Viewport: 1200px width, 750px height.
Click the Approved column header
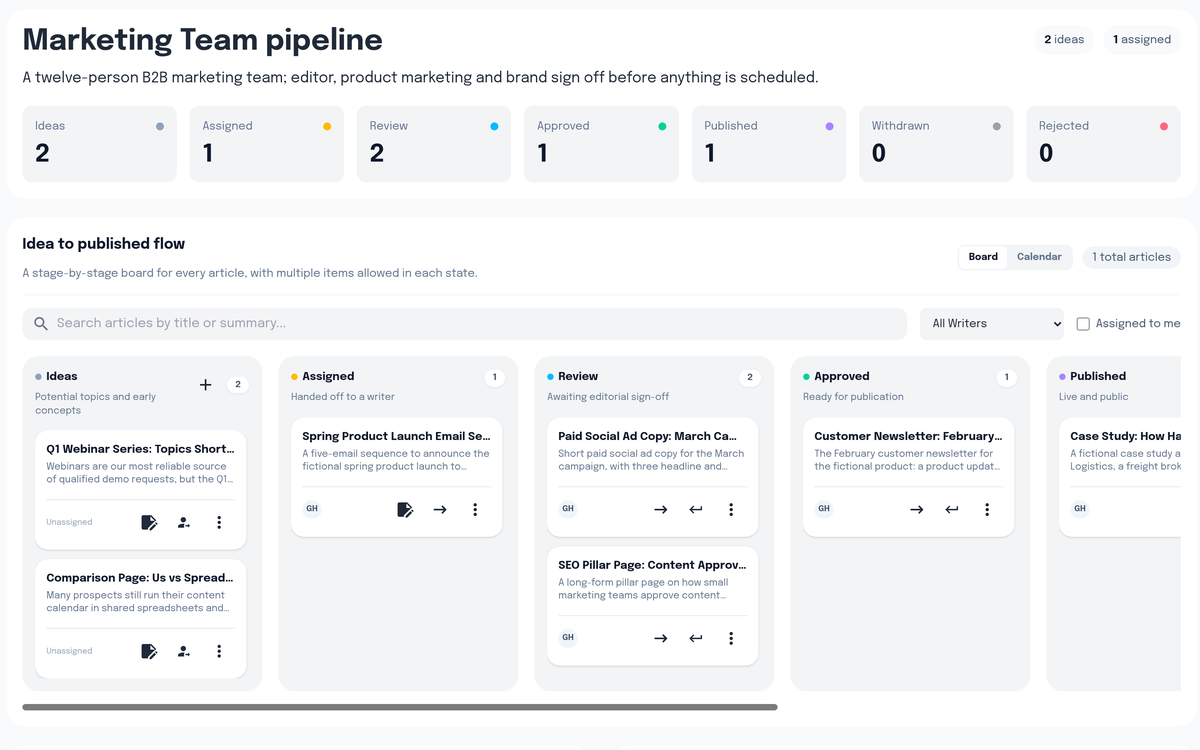pos(842,377)
